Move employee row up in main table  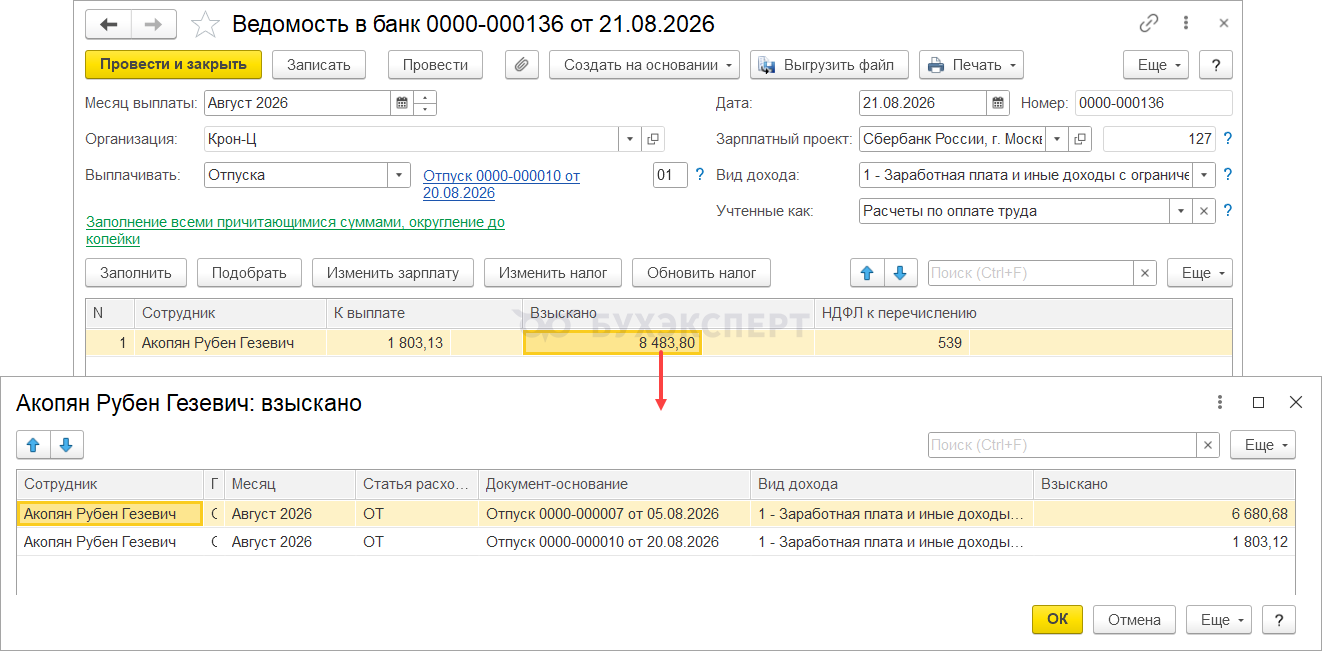point(867,273)
